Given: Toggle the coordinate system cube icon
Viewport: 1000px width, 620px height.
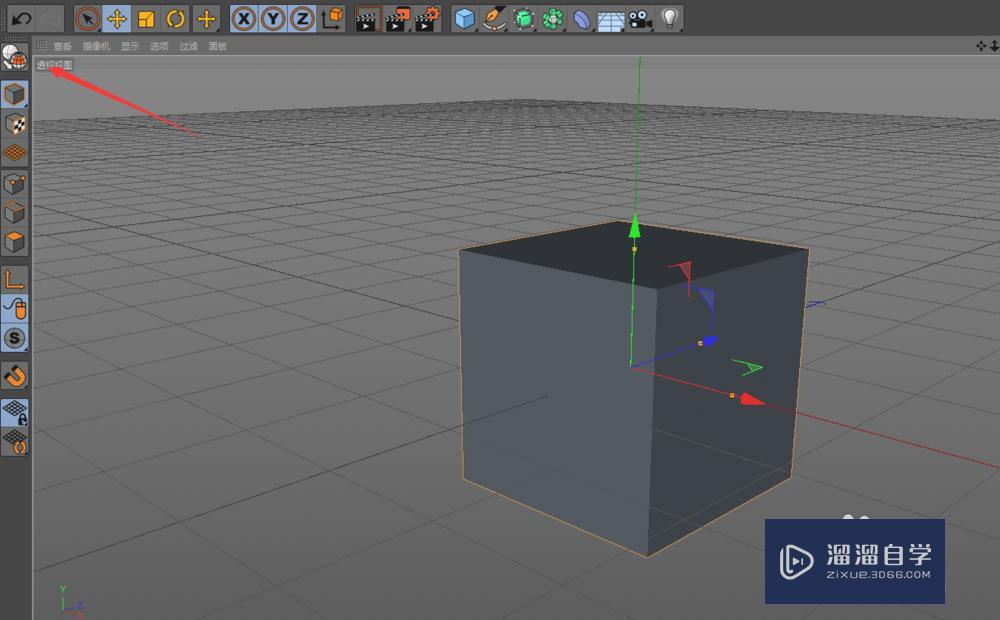Looking at the screenshot, I should point(332,19).
